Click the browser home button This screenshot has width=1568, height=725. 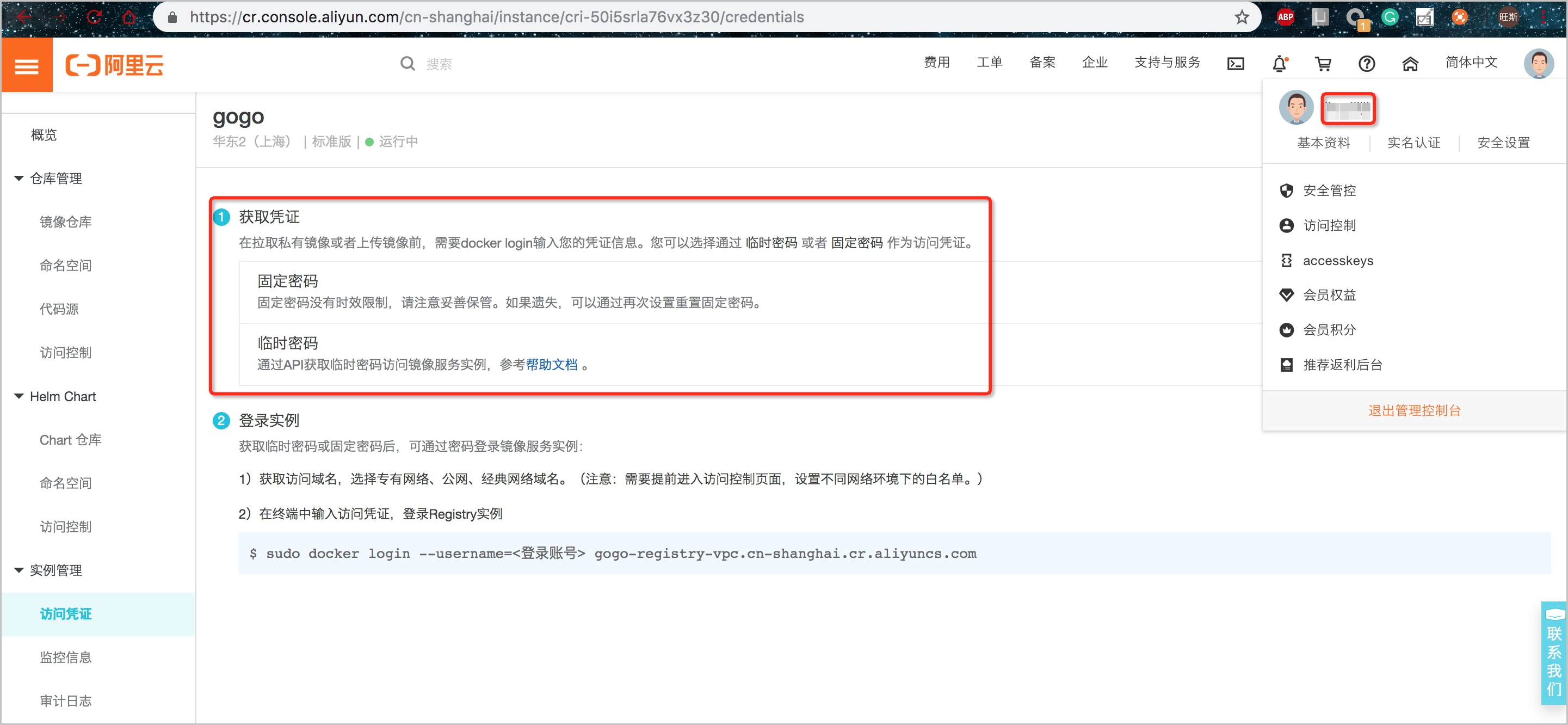(x=128, y=17)
